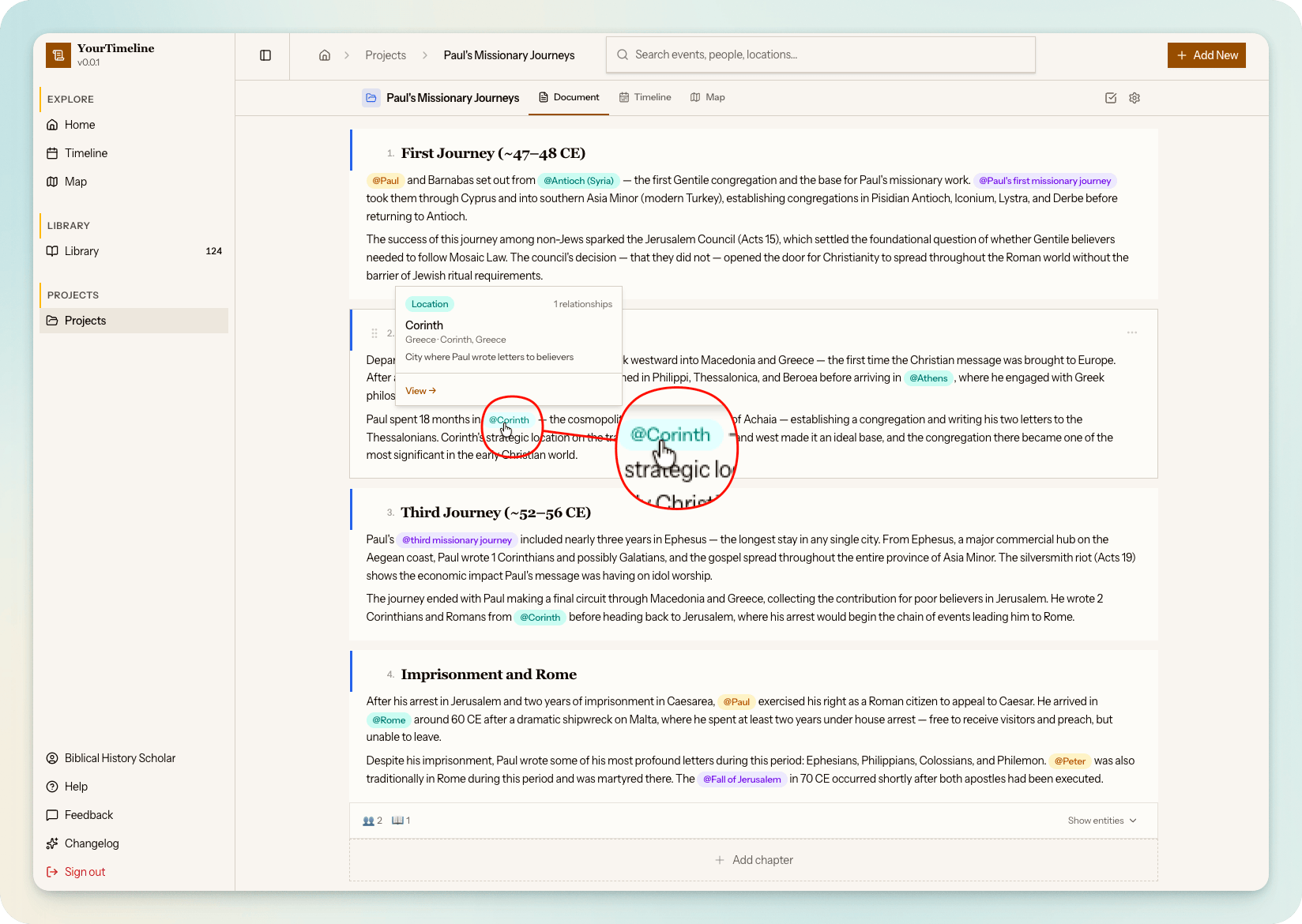Click the Location badge in popup
The width and height of the screenshot is (1302, 924).
[x=430, y=304]
